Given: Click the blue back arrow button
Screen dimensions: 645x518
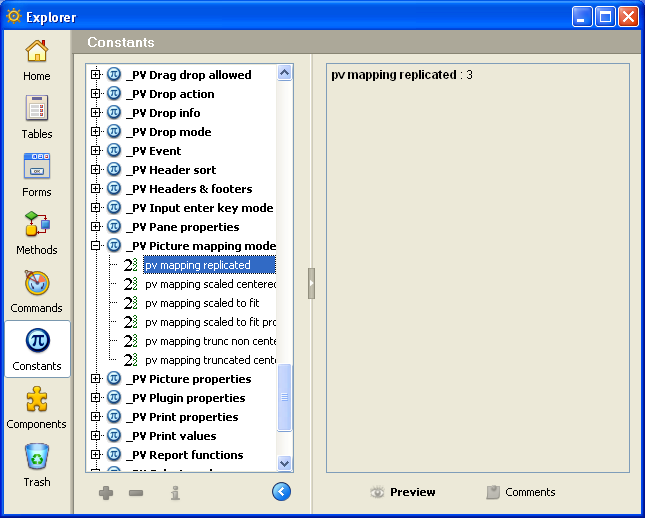Looking at the screenshot, I should coord(281,491).
